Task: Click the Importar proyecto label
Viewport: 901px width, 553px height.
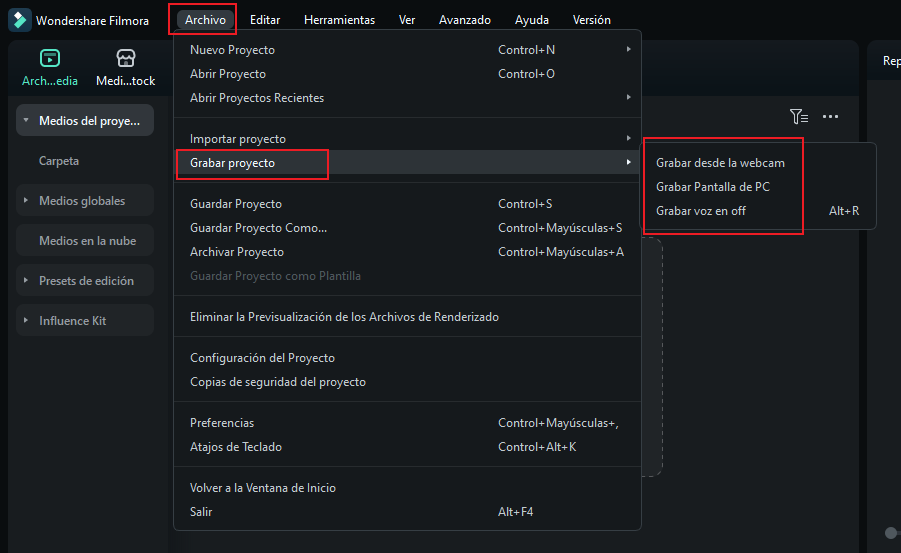Action: coord(237,139)
